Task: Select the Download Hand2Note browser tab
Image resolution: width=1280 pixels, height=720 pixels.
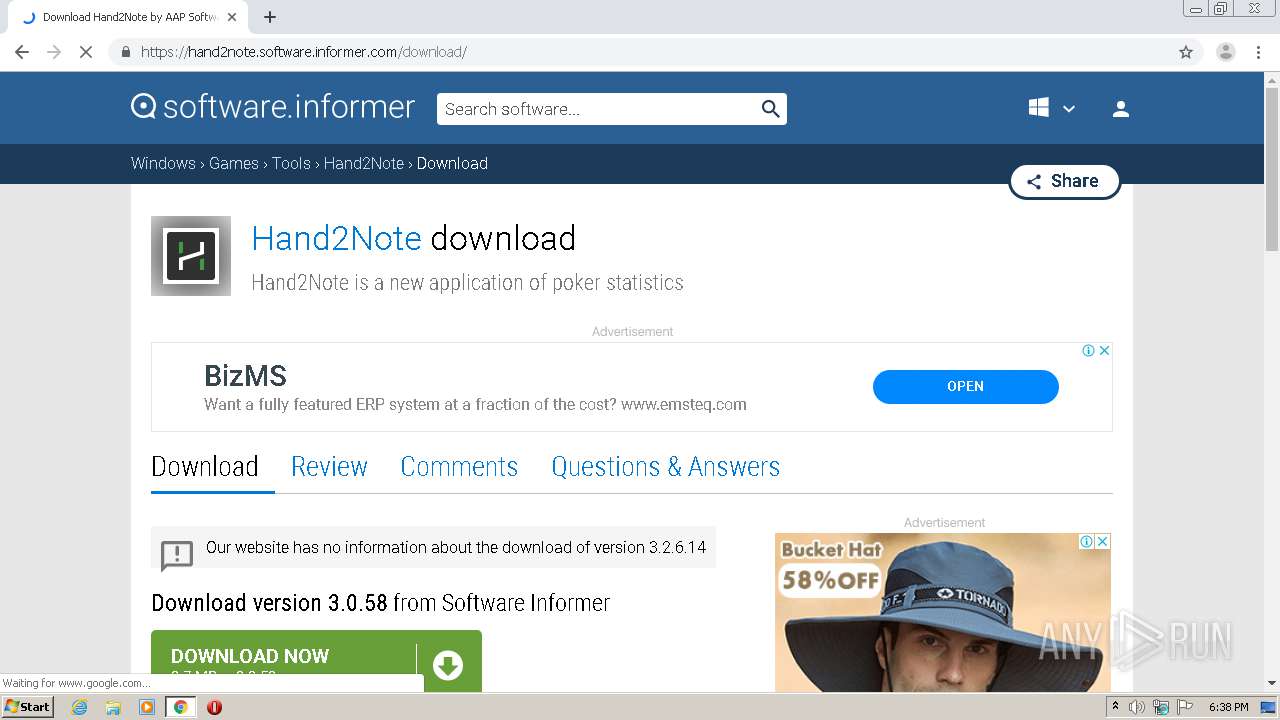Action: click(x=128, y=17)
